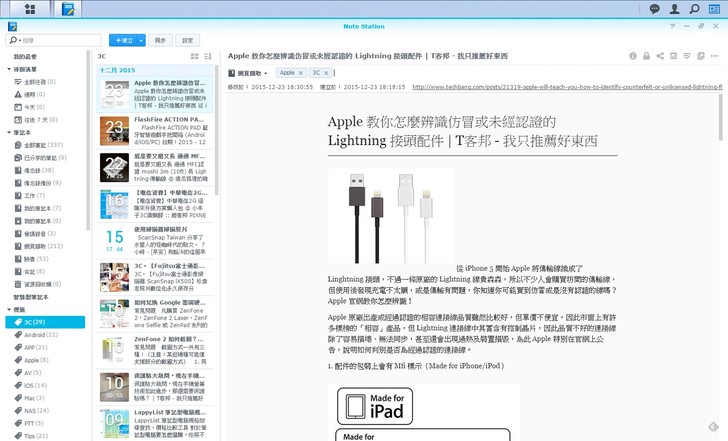The image size is (728, 441).
Task: Select the NAS (24) tag
Action: coord(32,410)
